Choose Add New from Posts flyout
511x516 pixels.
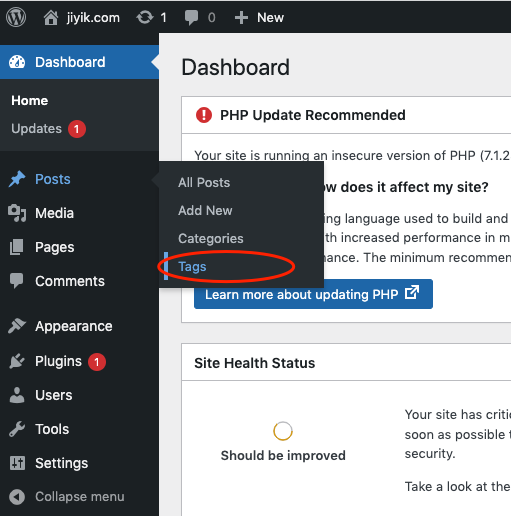(x=205, y=210)
